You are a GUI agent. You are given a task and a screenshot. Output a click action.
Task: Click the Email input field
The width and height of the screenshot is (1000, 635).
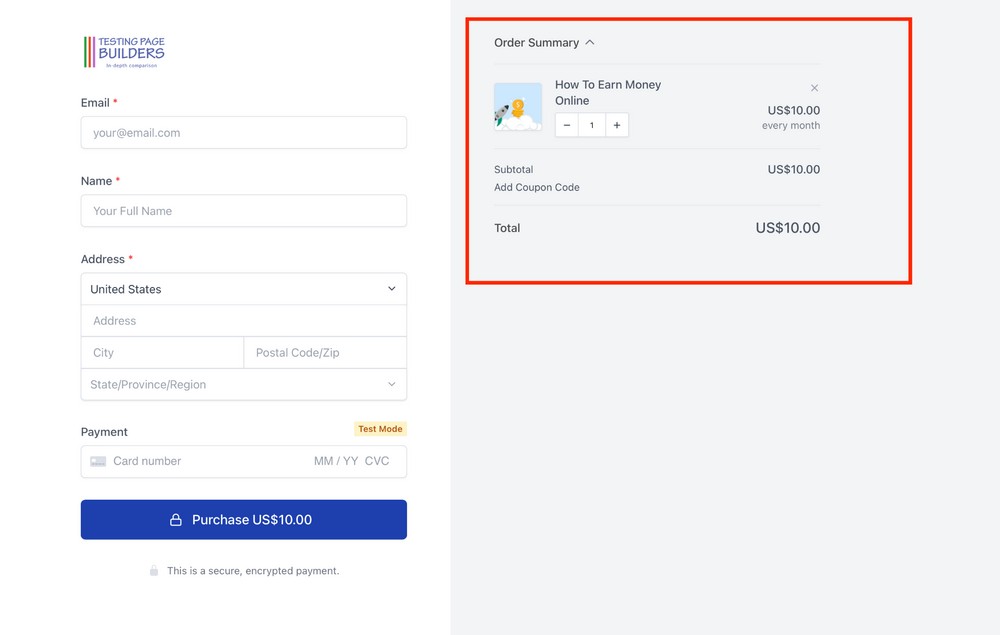tap(243, 132)
